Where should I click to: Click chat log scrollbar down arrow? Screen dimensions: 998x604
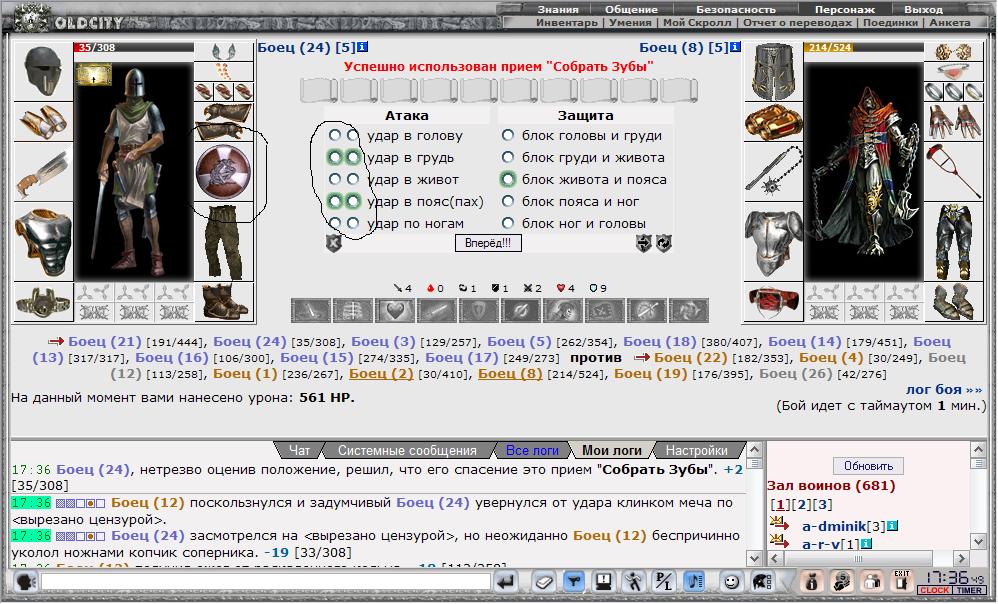point(754,558)
